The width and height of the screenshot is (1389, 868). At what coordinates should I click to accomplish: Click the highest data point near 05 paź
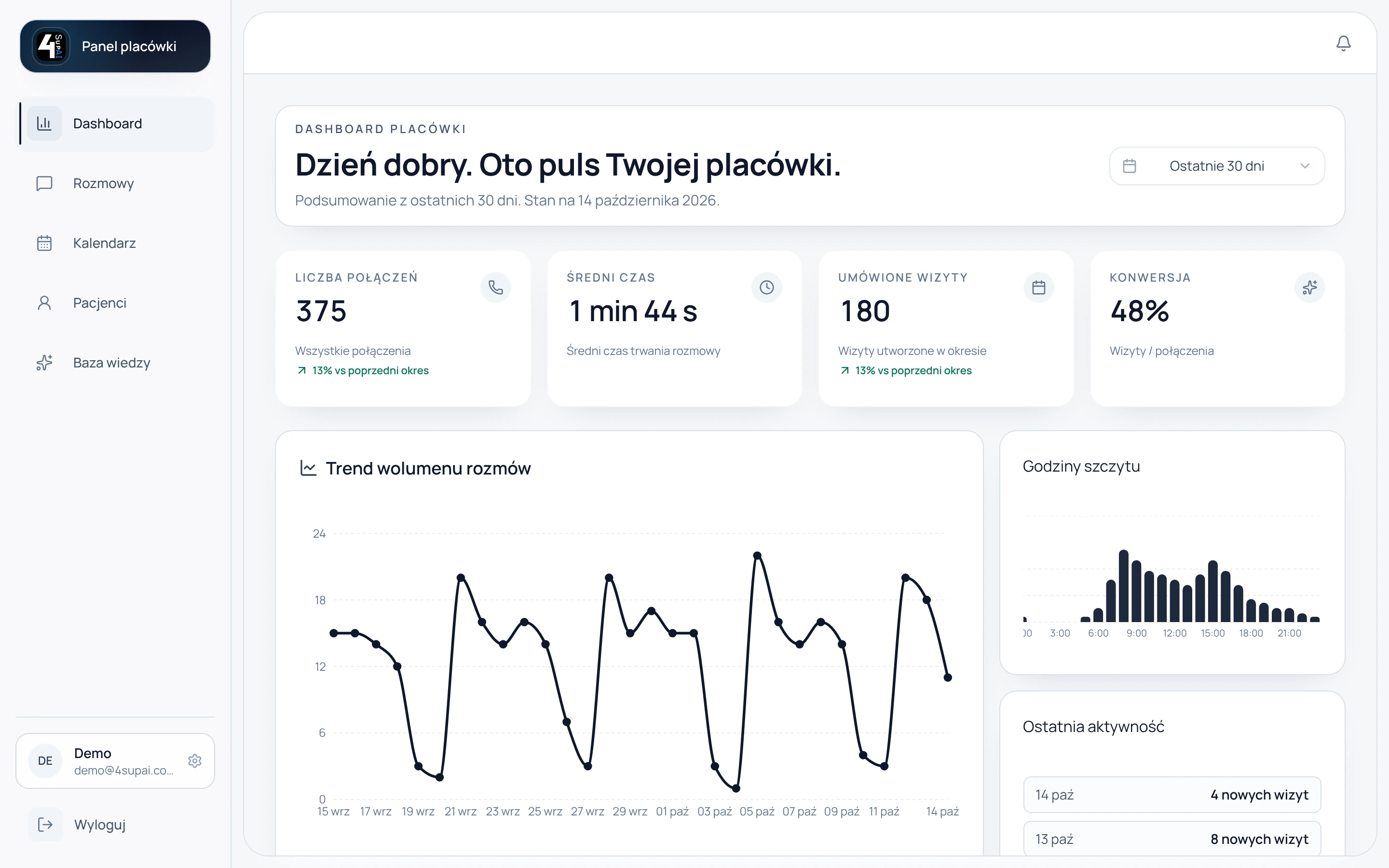[757, 555]
